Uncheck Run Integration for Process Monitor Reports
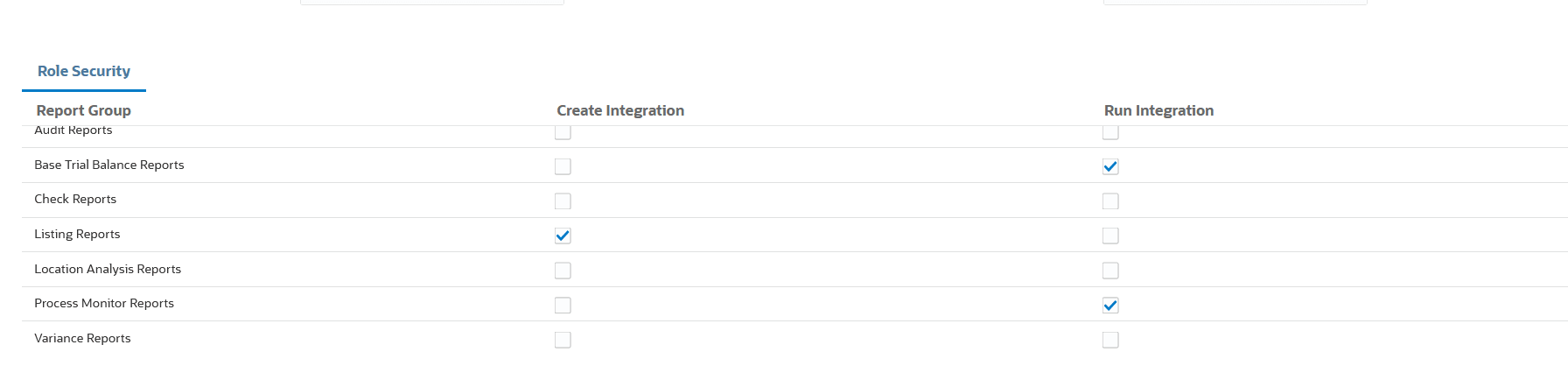Screen dimensions: 1568x373 tap(1110, 306)
